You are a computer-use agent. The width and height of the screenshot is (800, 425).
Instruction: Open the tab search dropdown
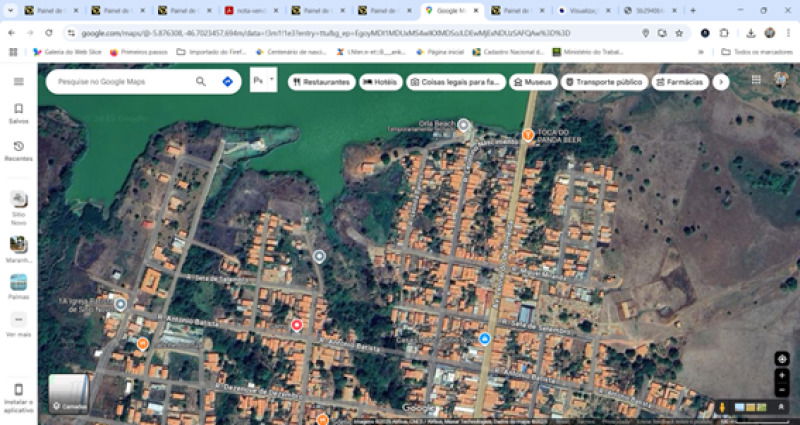pos(10,11)
